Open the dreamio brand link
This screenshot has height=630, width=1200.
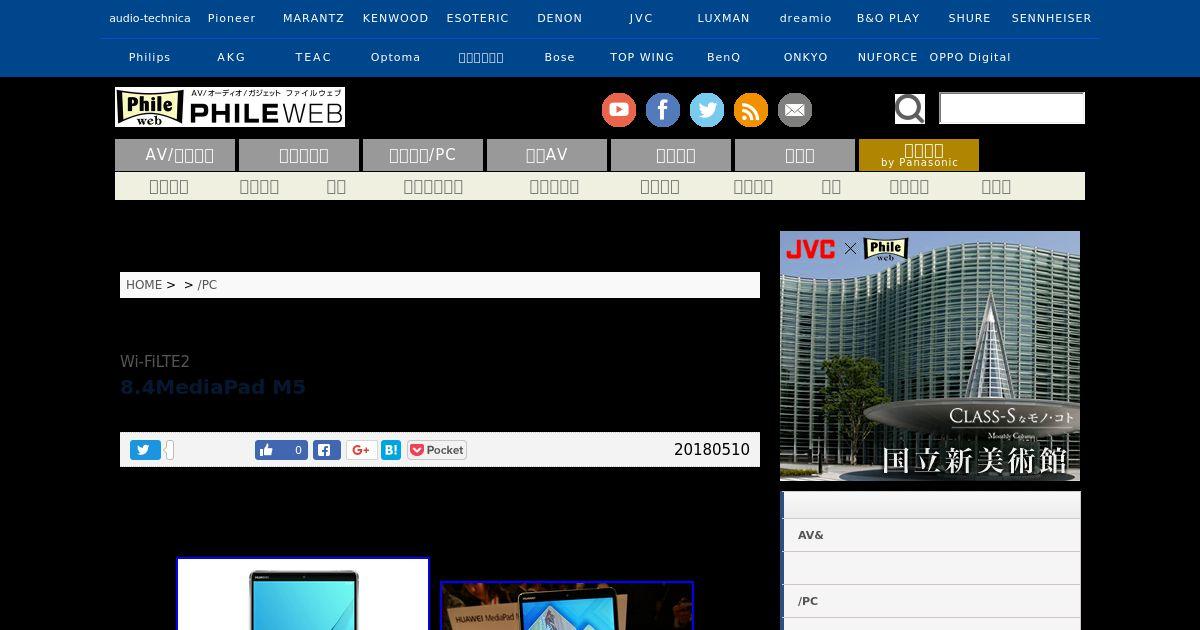coord(806,18)
